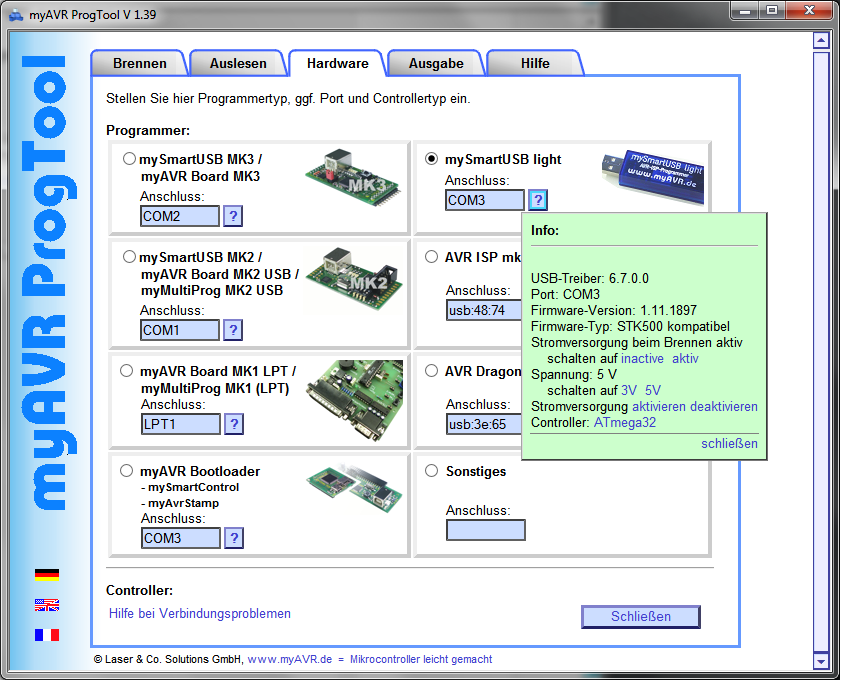Select mySmartUSB light programmer option
This screenshot has width=841, height=680.
pos(431,159)
